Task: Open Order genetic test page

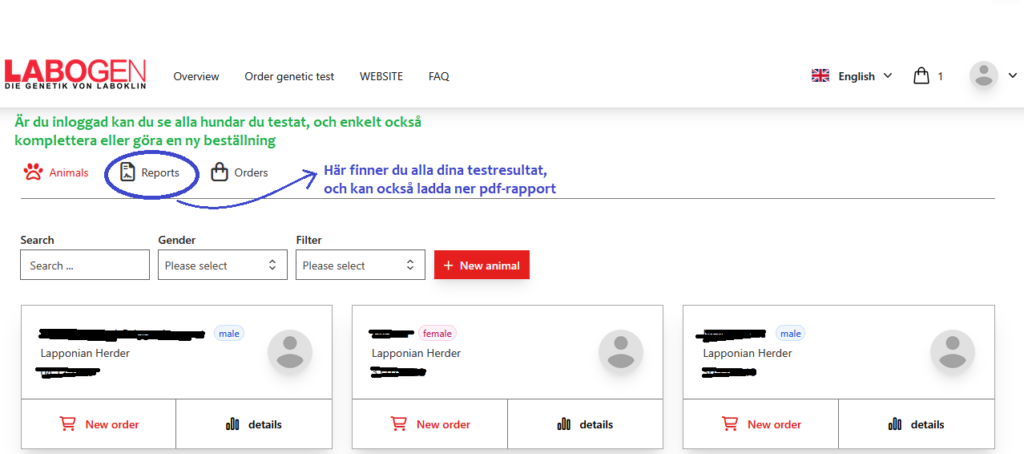Action: [x=289, y=76]
